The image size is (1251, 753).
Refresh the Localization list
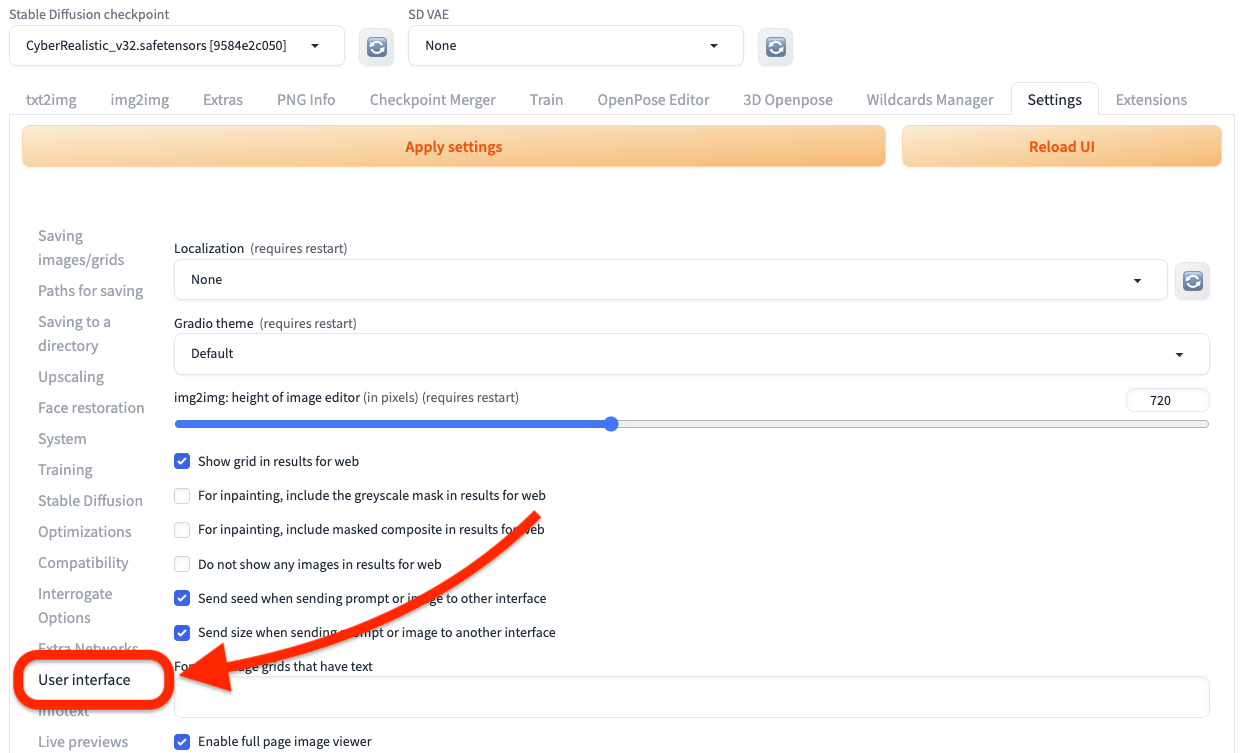[x=1192, y=281]
